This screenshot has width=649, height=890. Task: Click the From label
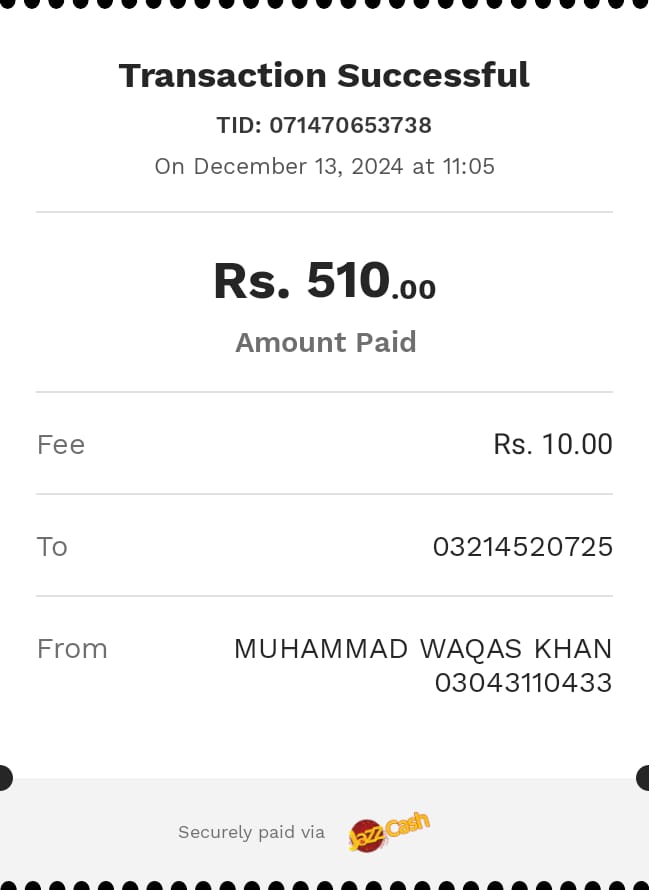tap(72, 648)
